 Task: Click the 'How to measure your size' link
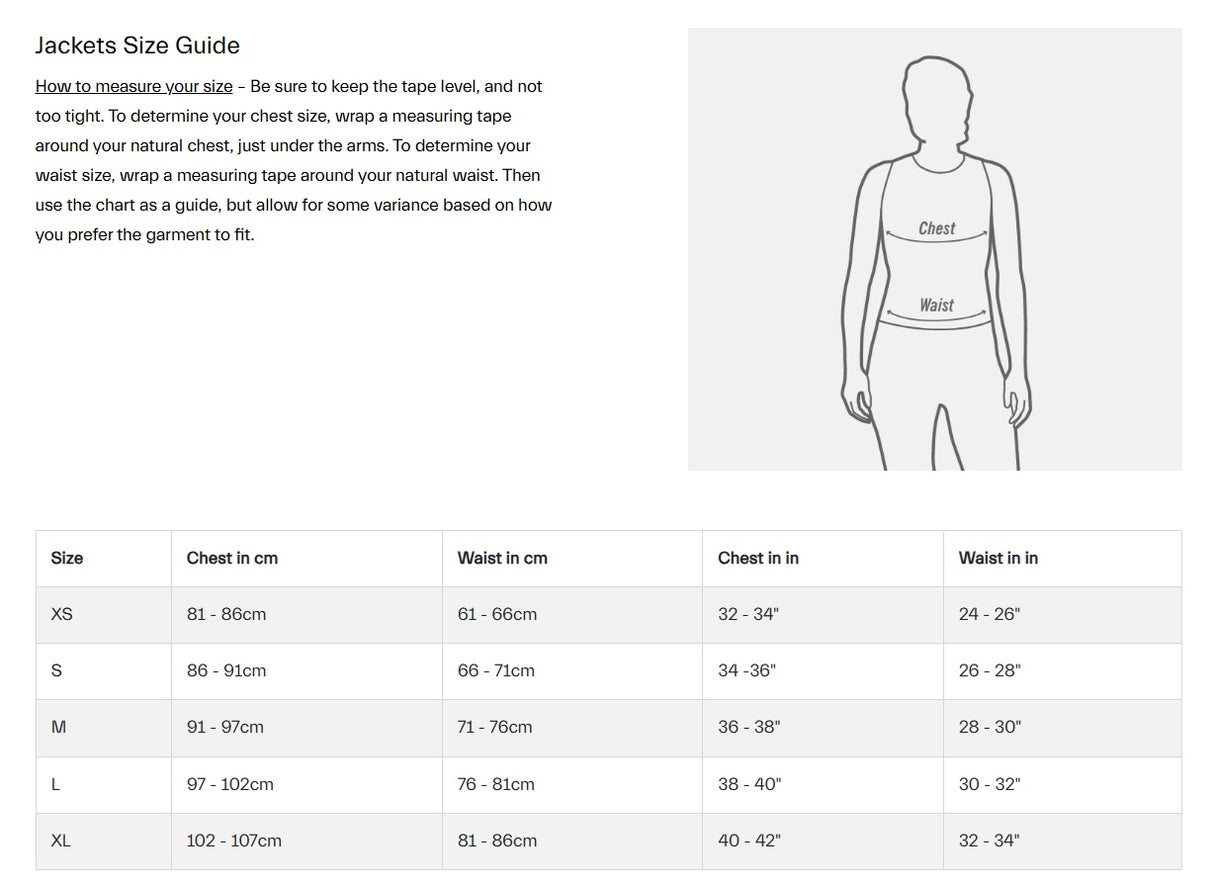[x=134, y=87]
